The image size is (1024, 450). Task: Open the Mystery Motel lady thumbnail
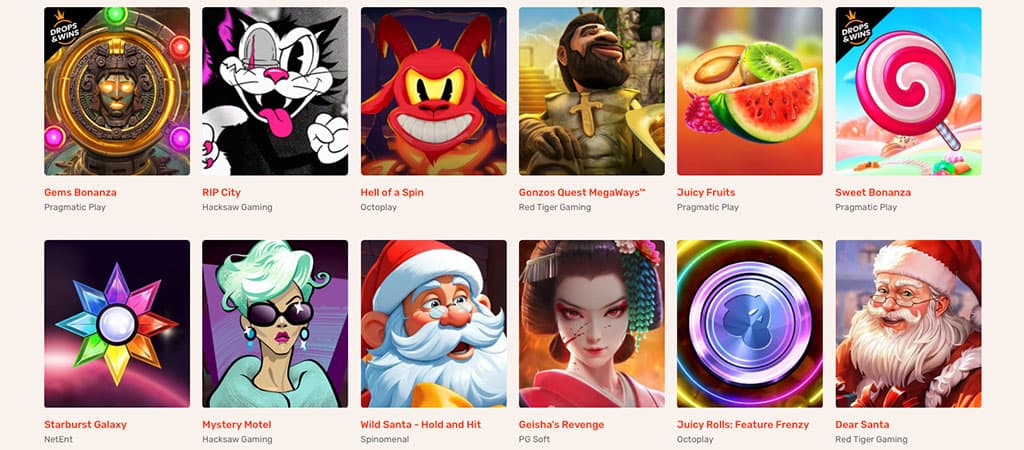275,324
